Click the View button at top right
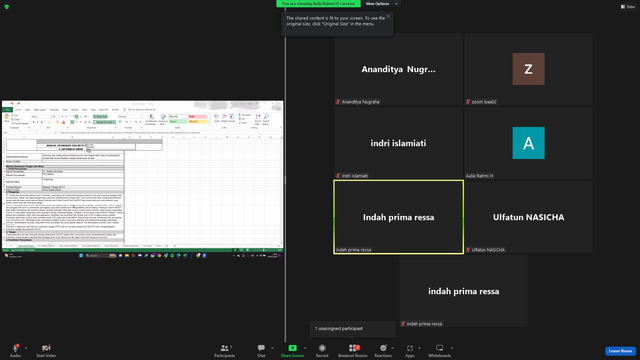Viewport: 640px width, 360px height. coord(628,7)
